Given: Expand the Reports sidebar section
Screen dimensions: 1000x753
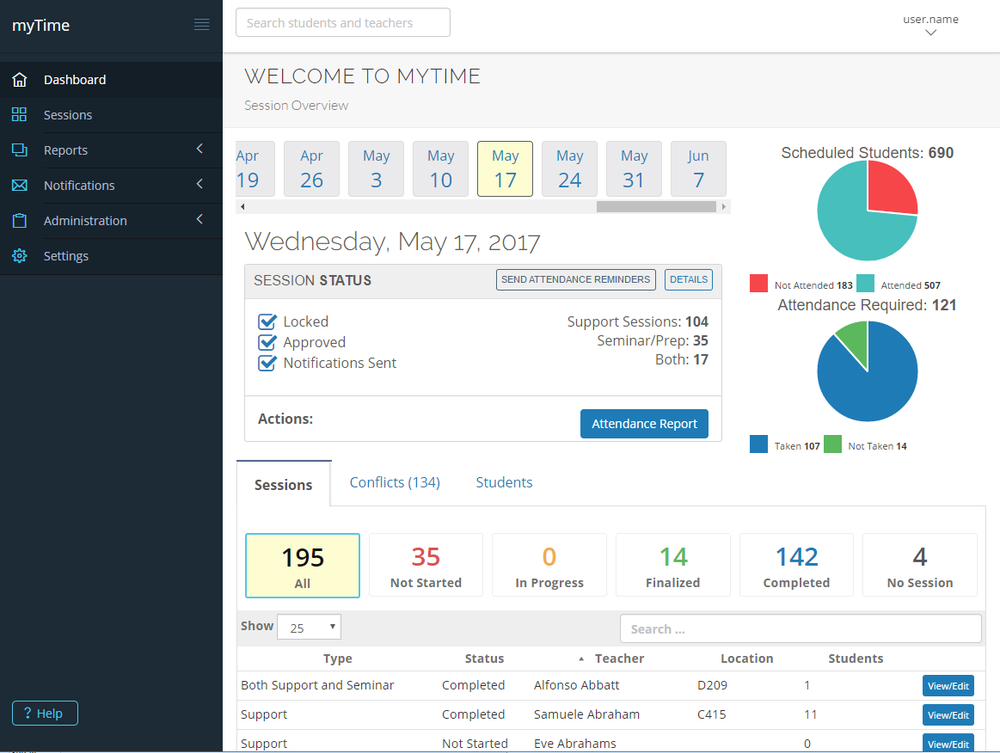Looking at the screenshot, I should pyautogui.click(x=198, y=150).
